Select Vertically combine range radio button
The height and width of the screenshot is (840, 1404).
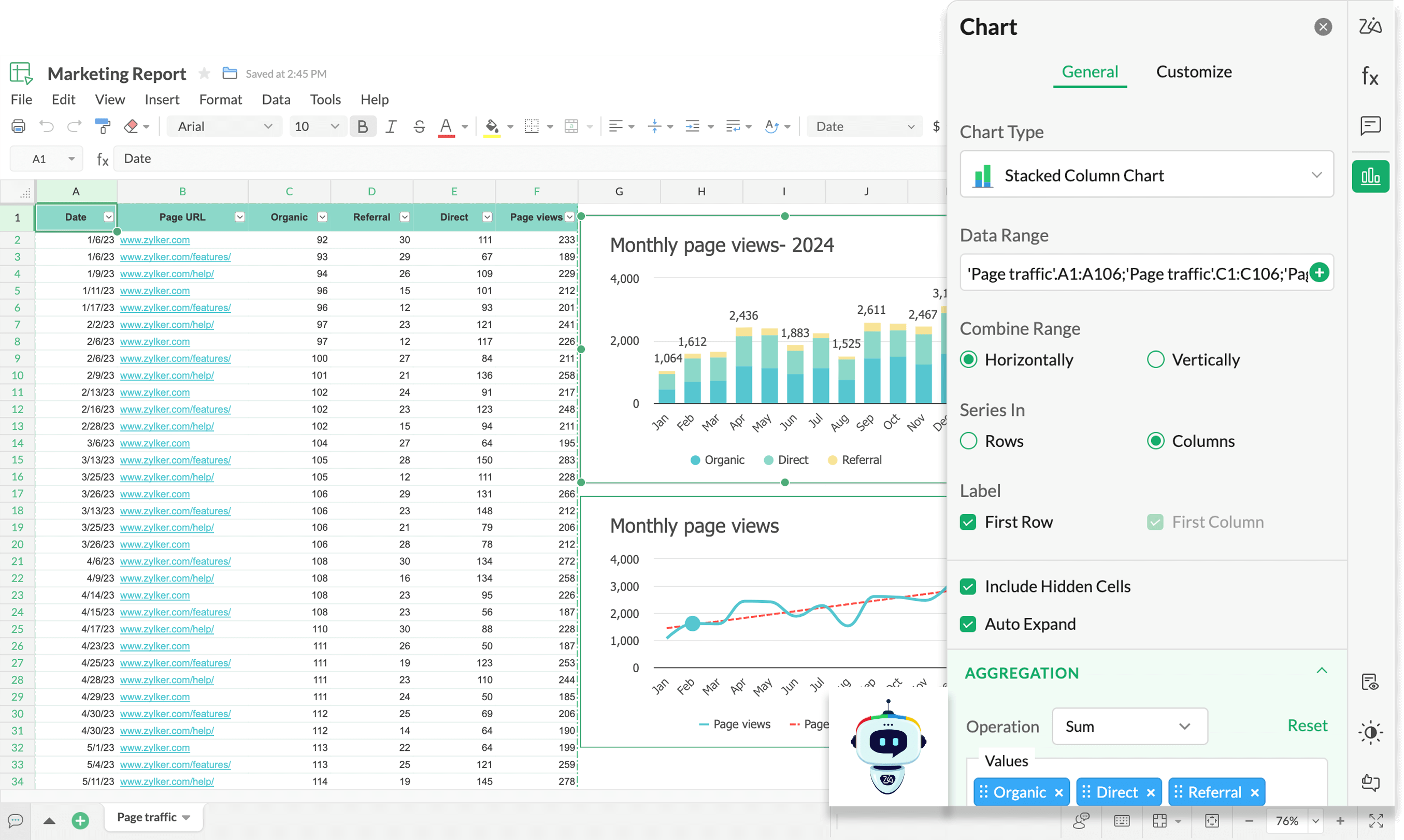[x=1156, y=359]
